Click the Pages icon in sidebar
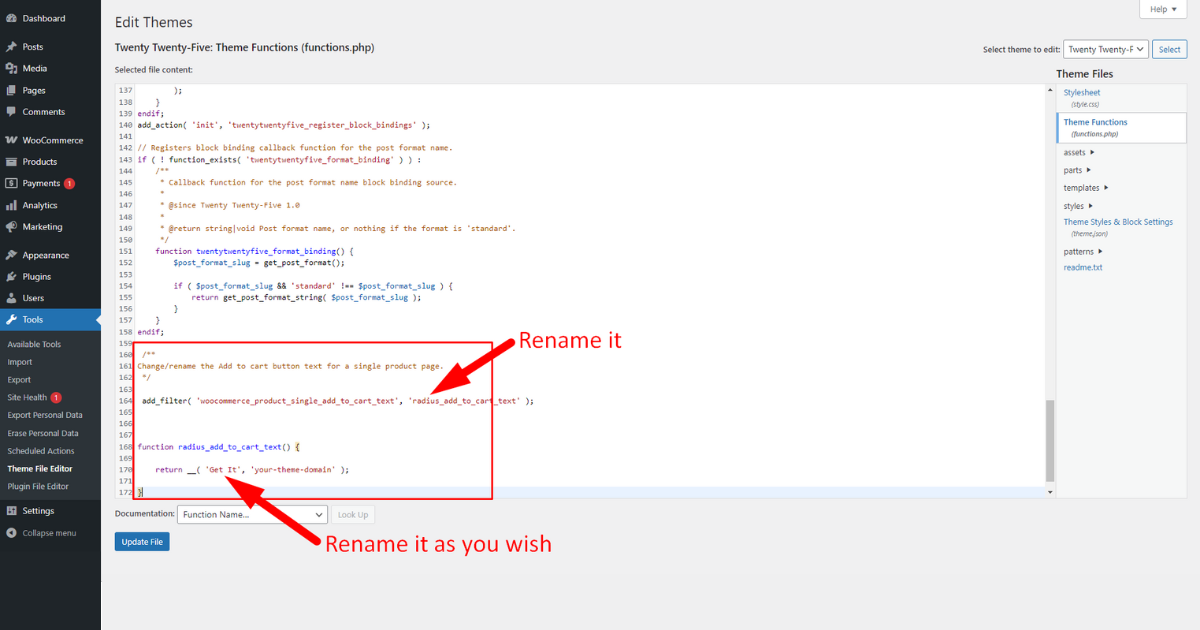 (11, 90)
